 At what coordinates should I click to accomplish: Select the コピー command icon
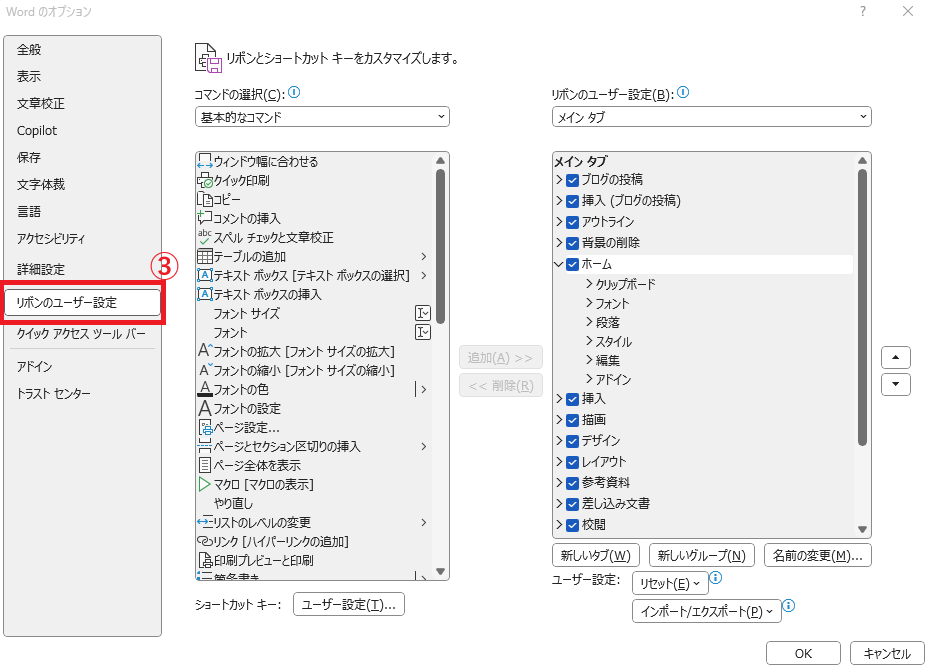pos(204,200)
